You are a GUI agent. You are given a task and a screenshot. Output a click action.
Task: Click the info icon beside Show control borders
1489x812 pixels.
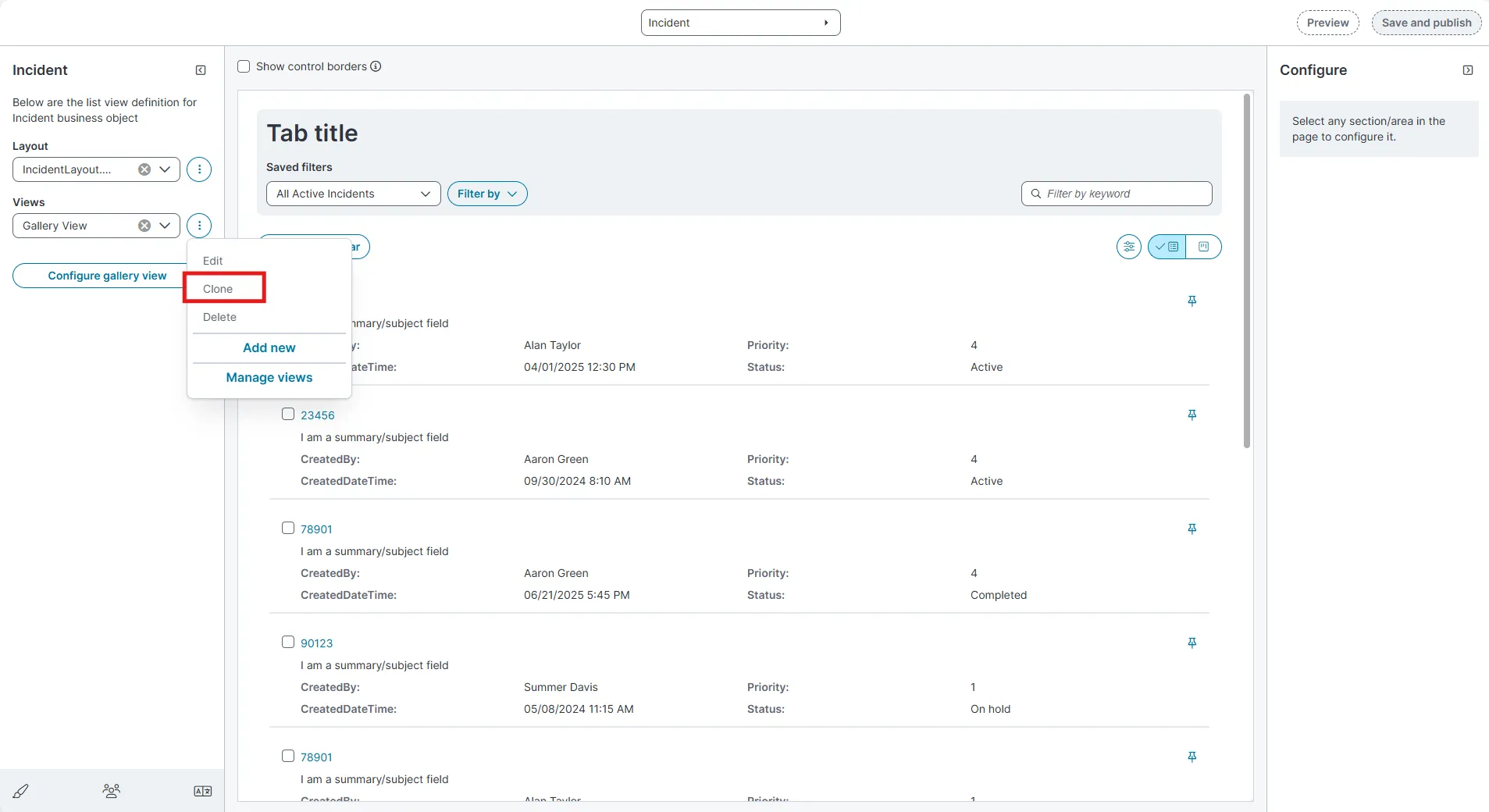(x=376, y=66)
